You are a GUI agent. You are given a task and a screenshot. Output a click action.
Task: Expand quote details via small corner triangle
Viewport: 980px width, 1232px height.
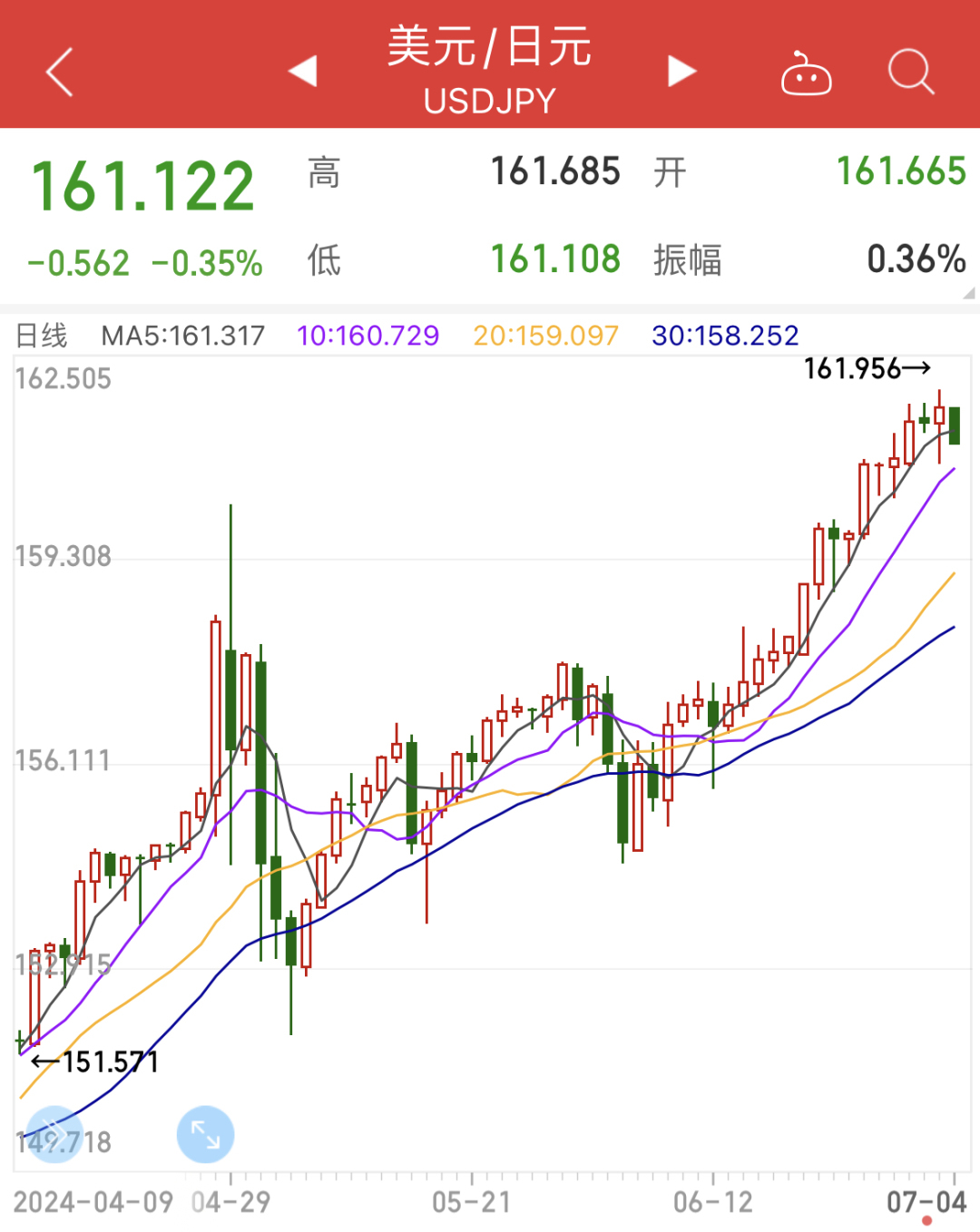[968, 293]
